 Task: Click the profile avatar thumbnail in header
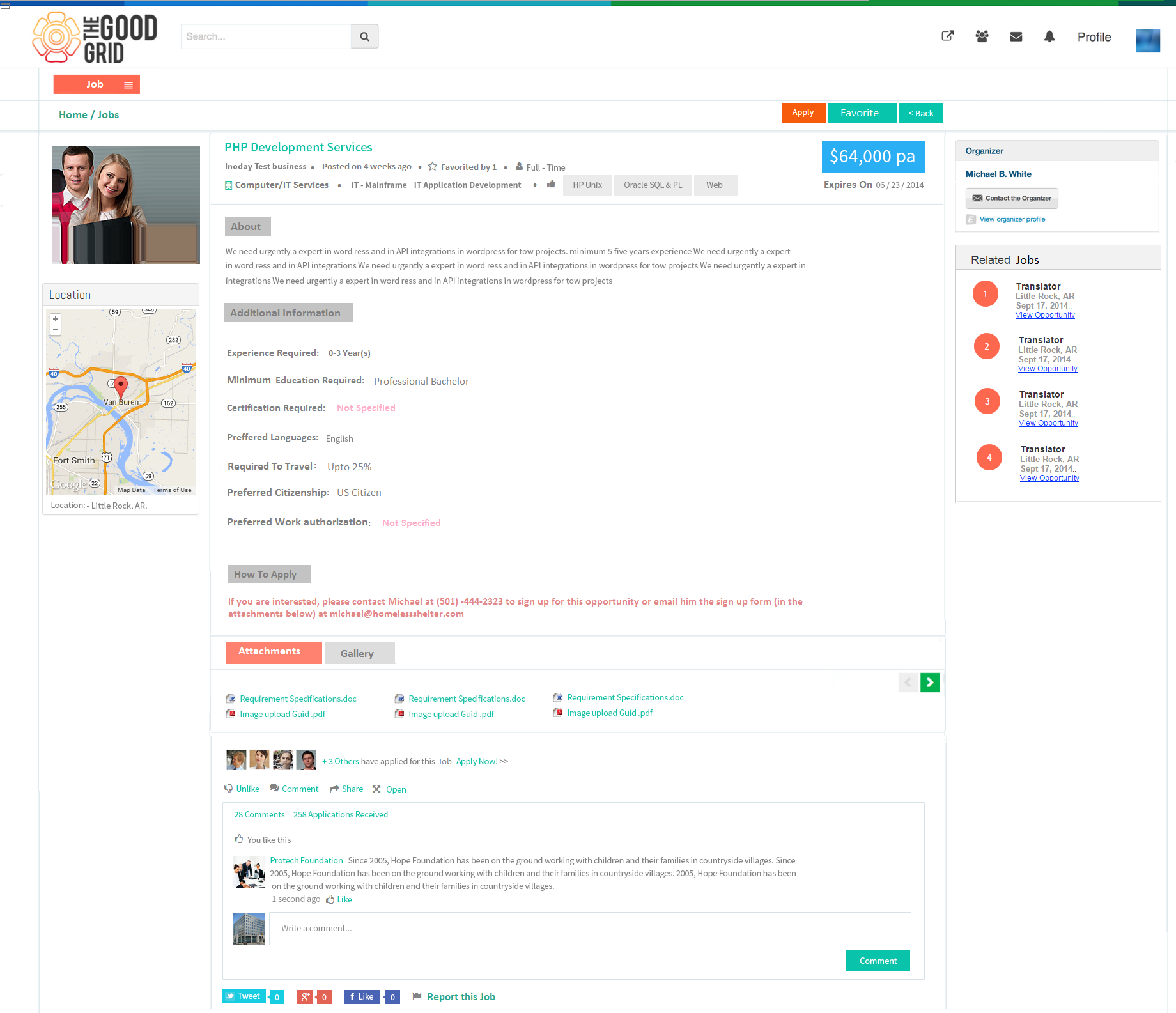point(1148,40)
